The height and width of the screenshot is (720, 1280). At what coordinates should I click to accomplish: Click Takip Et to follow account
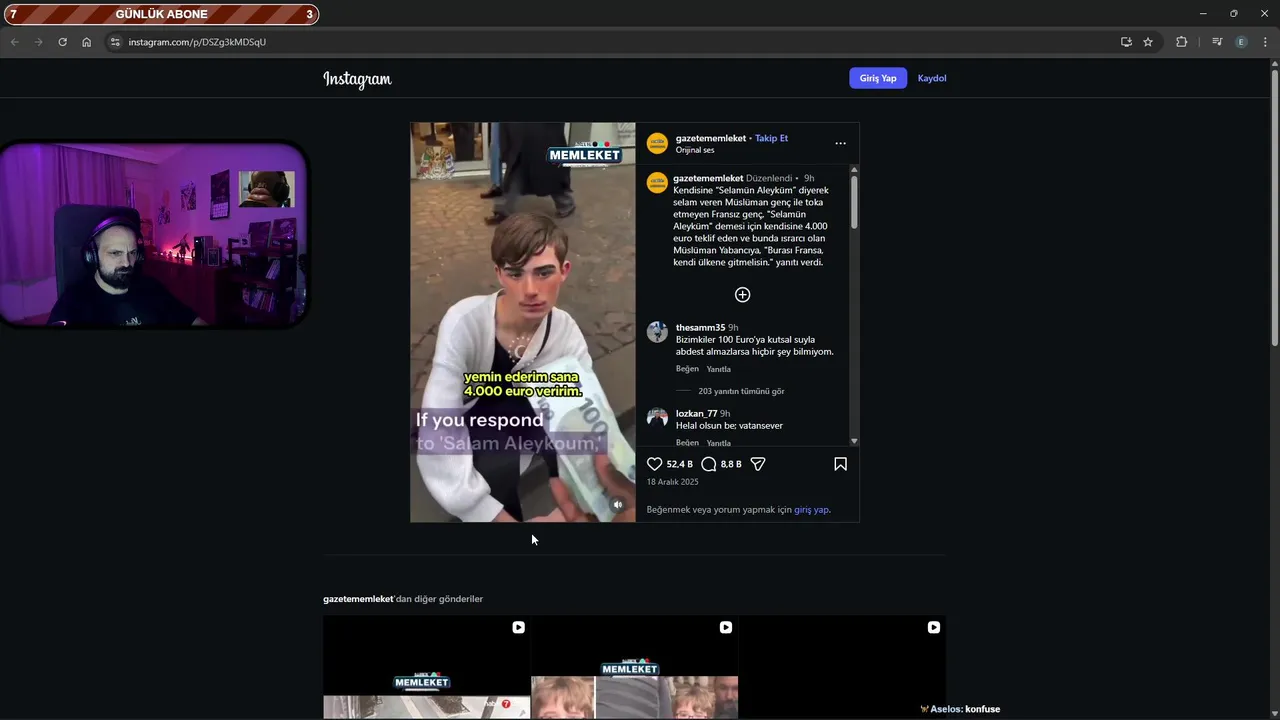point(771,138)
